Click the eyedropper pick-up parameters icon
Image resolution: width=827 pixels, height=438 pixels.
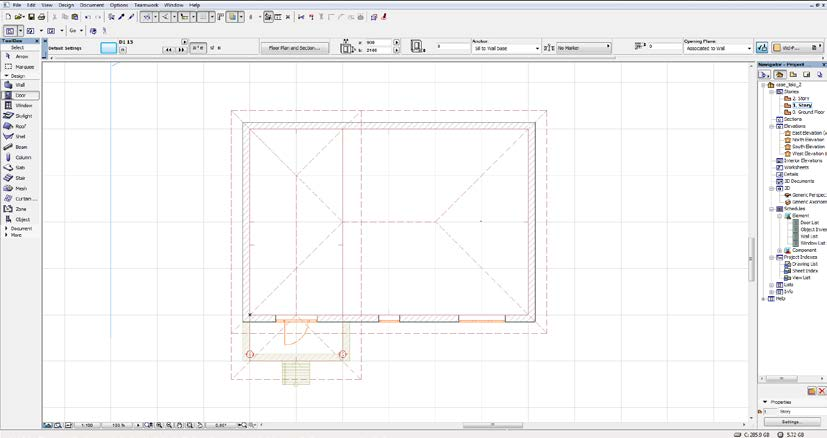coord(121,17)
